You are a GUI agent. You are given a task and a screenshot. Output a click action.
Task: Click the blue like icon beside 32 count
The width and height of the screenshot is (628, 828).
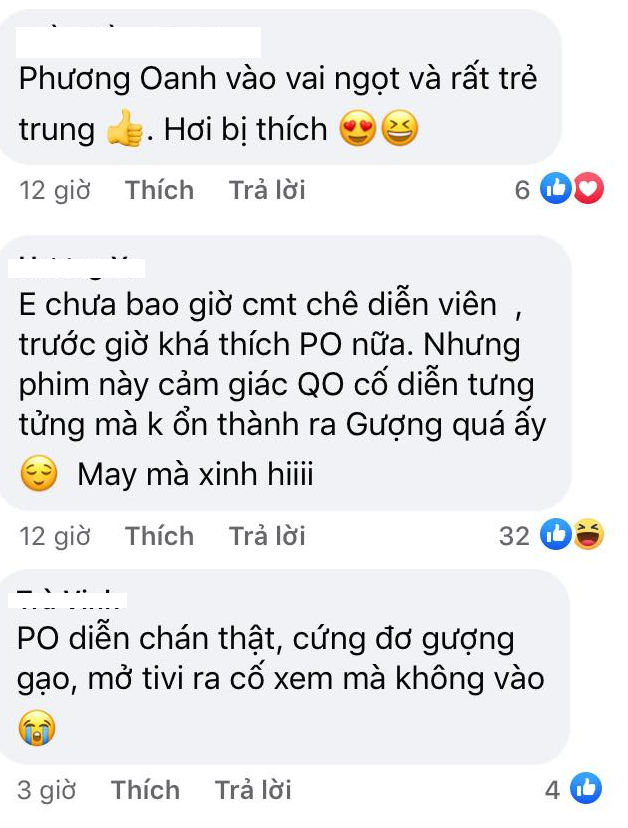(556, 534)
